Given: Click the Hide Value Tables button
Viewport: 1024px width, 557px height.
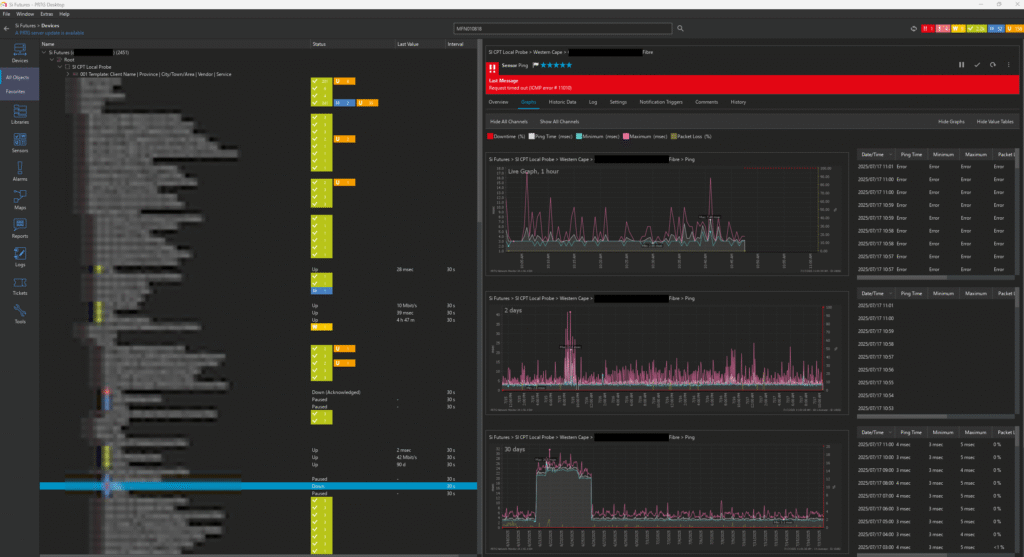Looking at the screenshot, I should [994, 120].
